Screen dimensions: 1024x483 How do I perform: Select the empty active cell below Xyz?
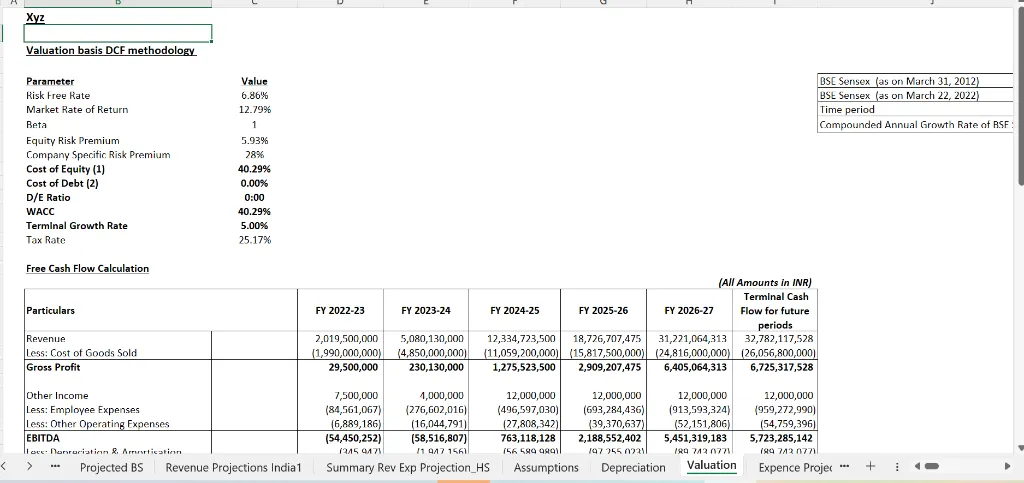(118, 33)
